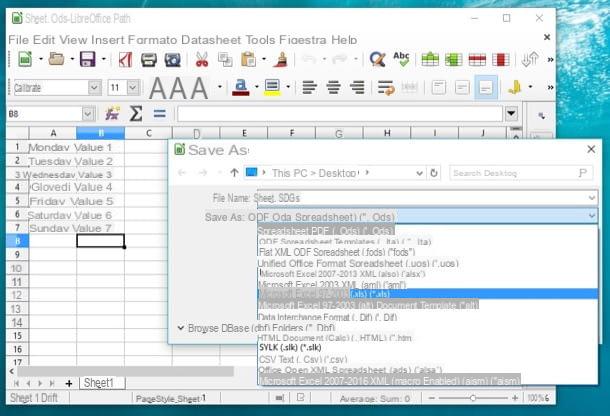This screenshot has width=610, height=416.
Task: Click the Print icon
Action: (149, 60)
